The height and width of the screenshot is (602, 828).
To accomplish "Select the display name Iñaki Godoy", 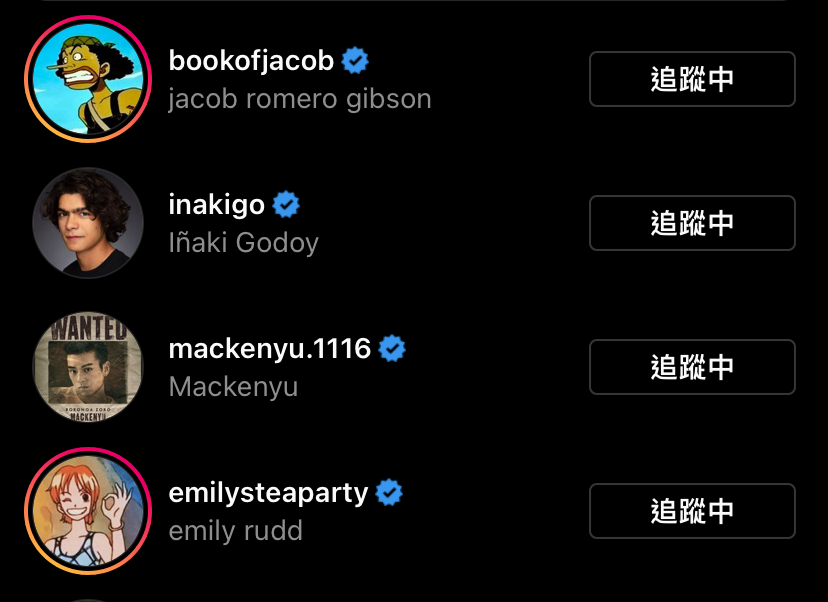I will coord(243,243).
